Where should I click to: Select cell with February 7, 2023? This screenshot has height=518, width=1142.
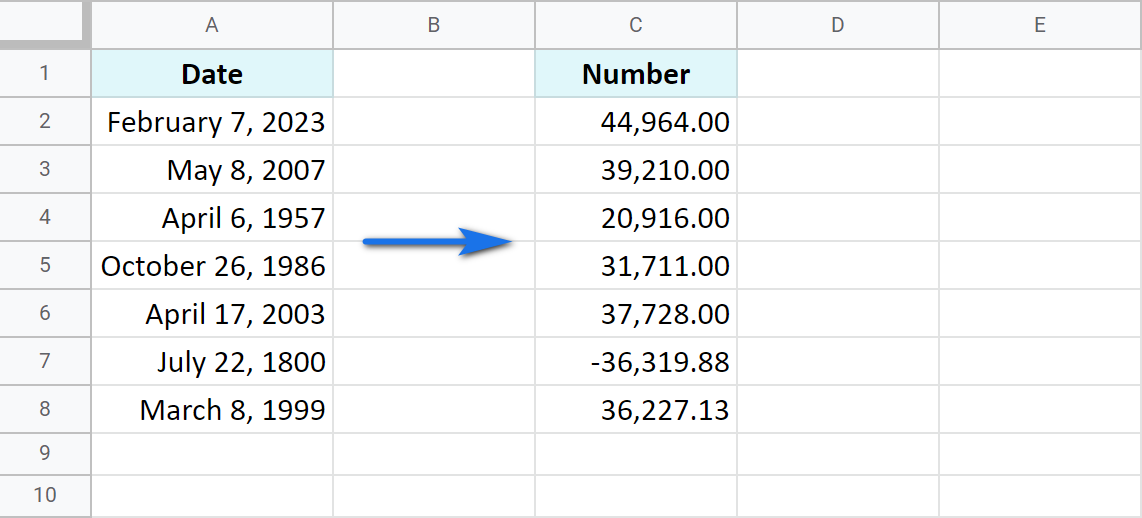(212, 121)
